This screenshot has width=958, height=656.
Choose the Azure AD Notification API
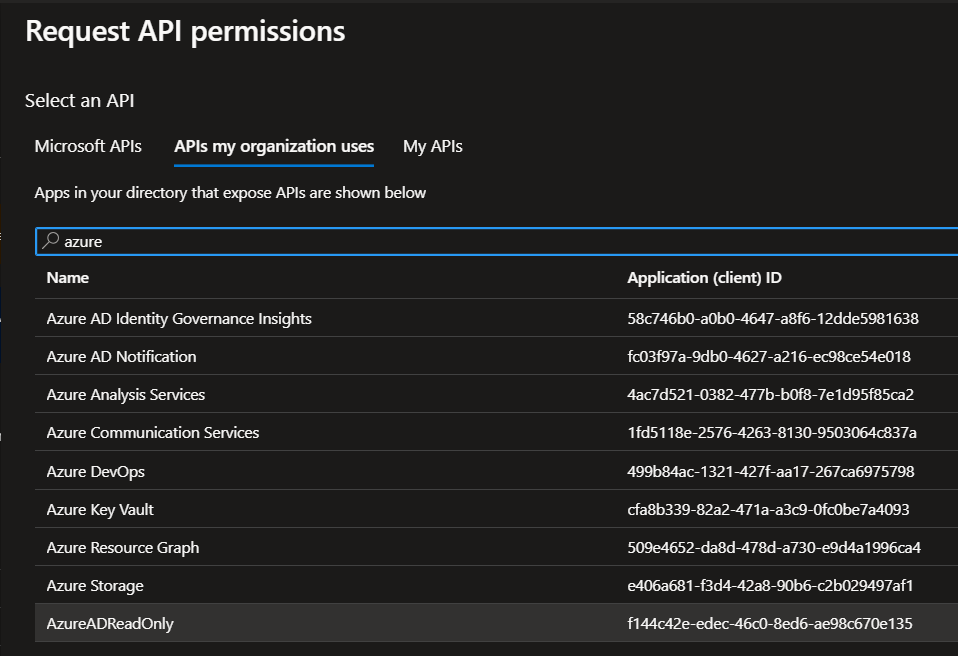point(122,357)
